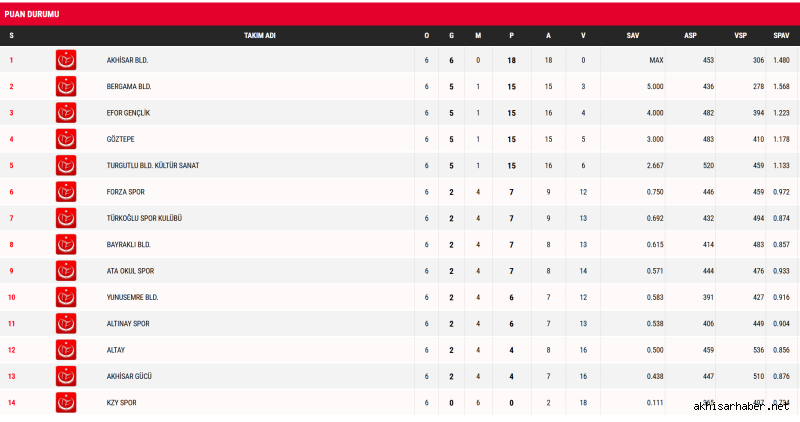Select the Ata Okul Spor team name

[130, 271]
